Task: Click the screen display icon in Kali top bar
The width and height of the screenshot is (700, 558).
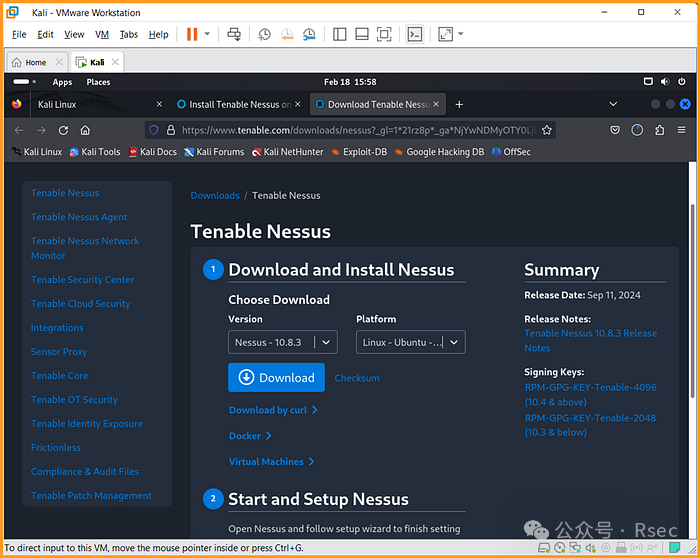Action: coord(648,82)
